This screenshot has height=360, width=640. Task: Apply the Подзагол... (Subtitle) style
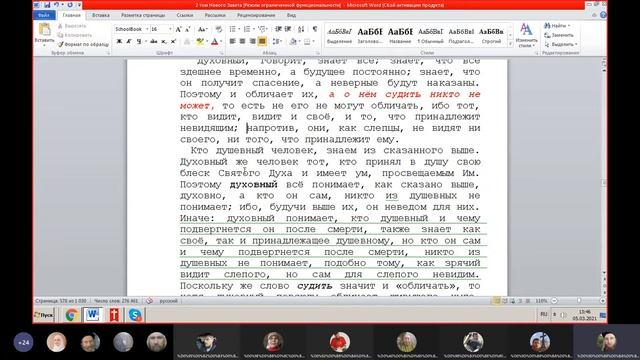(x=461, y=35)
